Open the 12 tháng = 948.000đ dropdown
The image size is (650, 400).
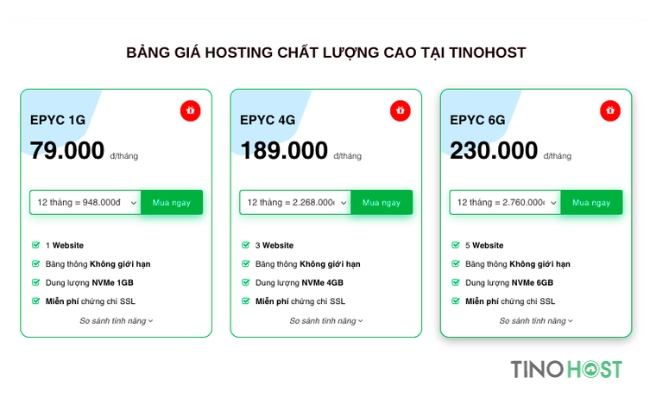click(85, 202)
